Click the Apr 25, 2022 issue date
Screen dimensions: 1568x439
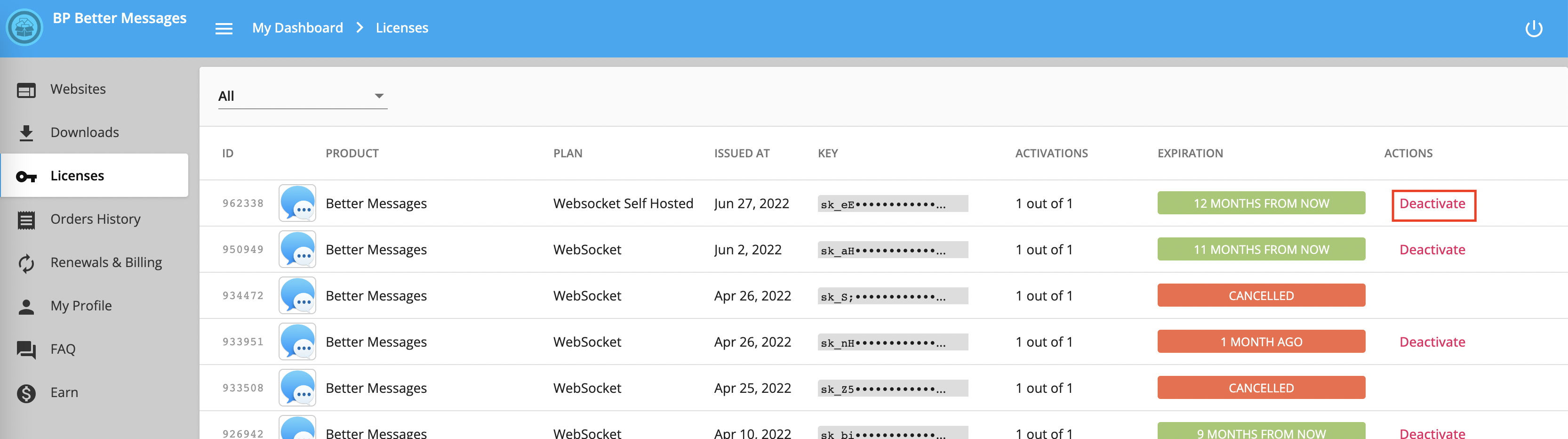[752, 389]
